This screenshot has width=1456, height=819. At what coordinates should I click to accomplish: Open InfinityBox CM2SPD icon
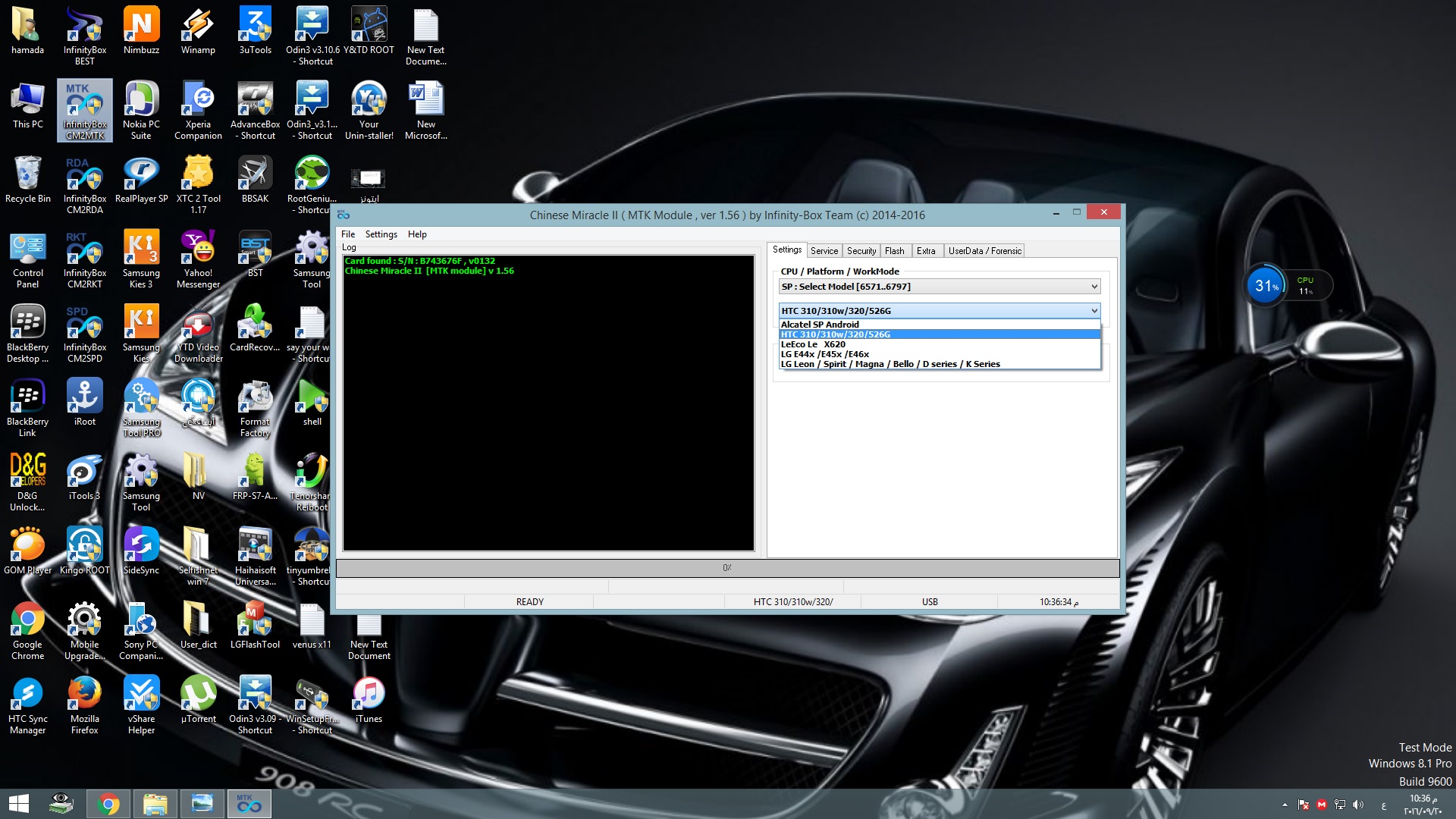coord(85,334)
